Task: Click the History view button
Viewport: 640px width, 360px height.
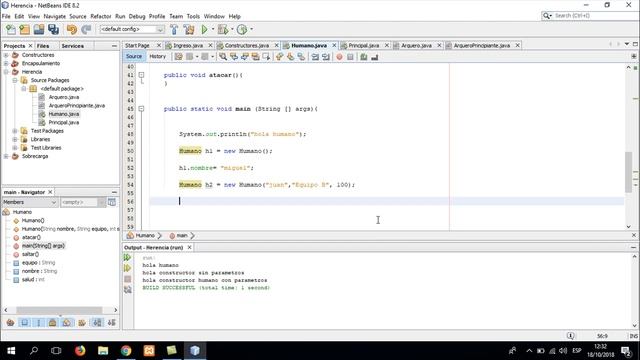Action: [157, 56]
